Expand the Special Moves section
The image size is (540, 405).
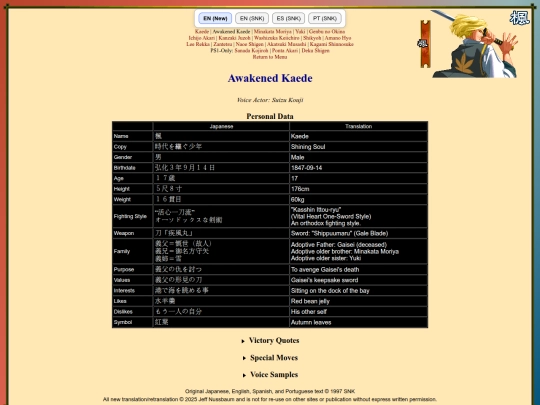pos(270,358)
